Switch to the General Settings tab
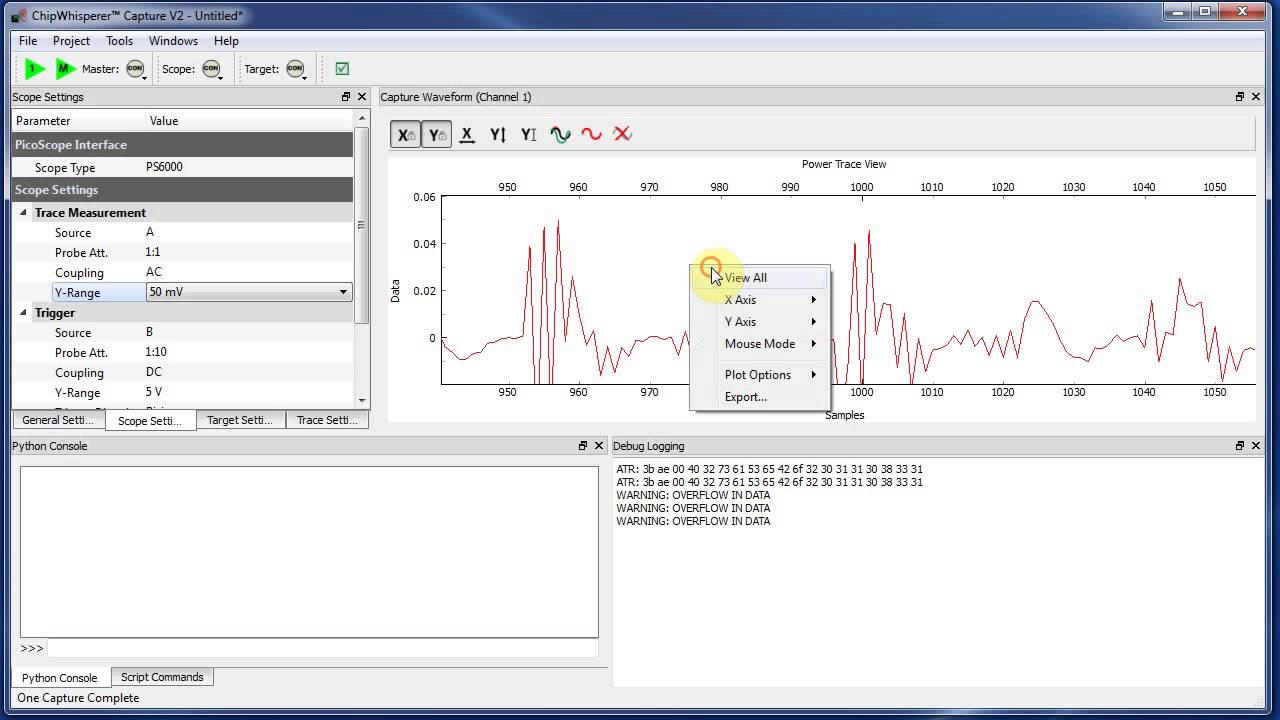Image resolution: width=1280 pixels, height=720 pixels. pos(58,420)
